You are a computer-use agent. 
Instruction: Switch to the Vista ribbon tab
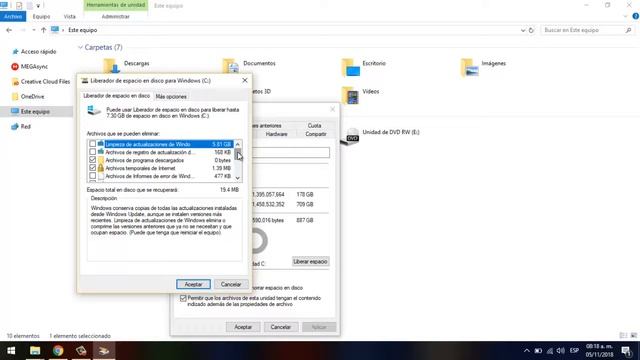coord(69,16)
